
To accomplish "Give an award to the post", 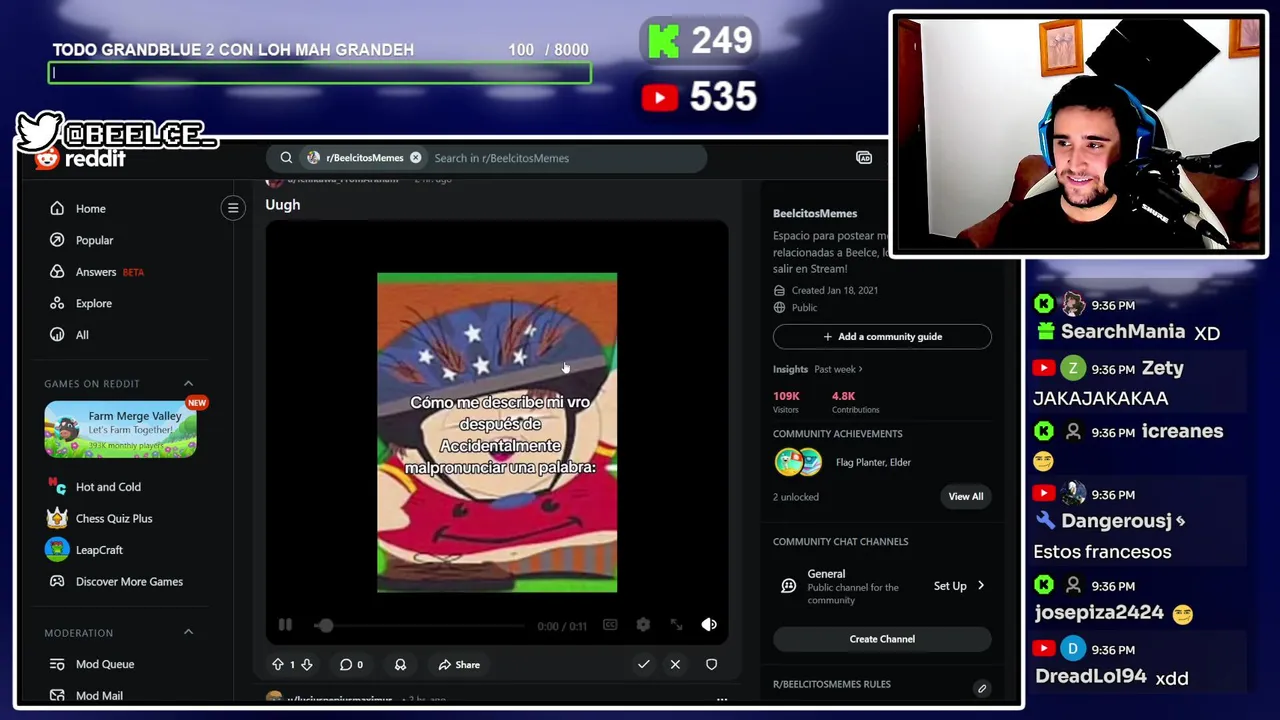I will 400,664.
